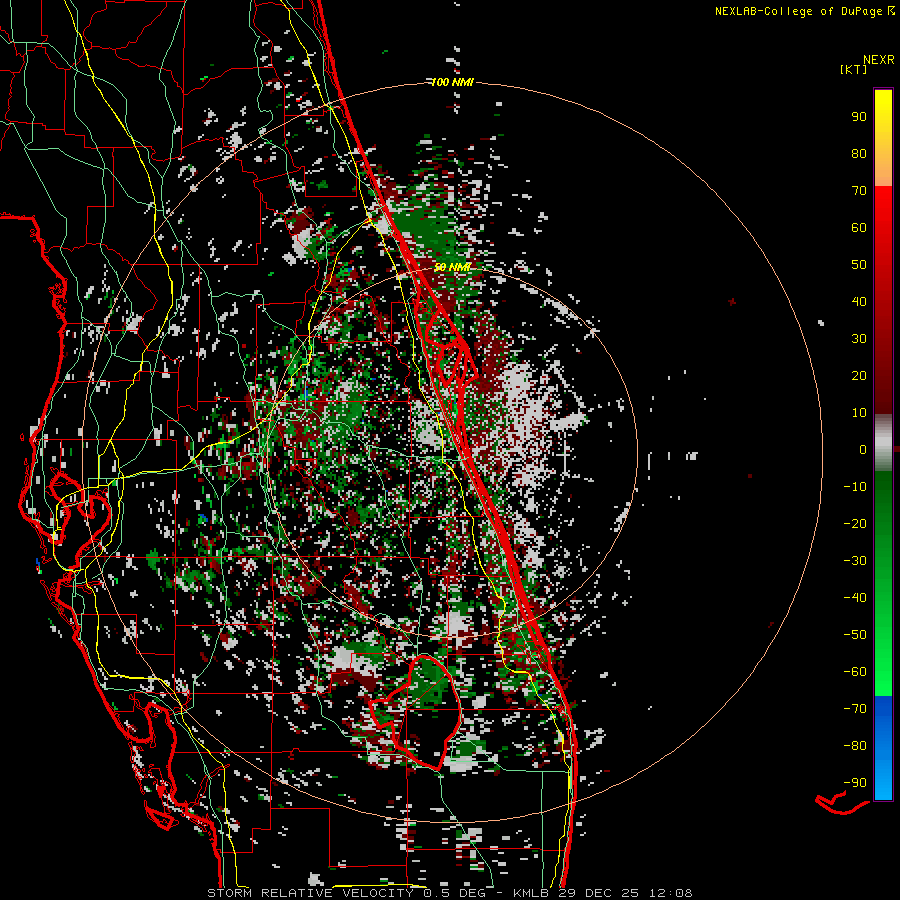This screenshot has height=900, width=900.
Task: Click the -50 scale value
Action: pos(855,635)
